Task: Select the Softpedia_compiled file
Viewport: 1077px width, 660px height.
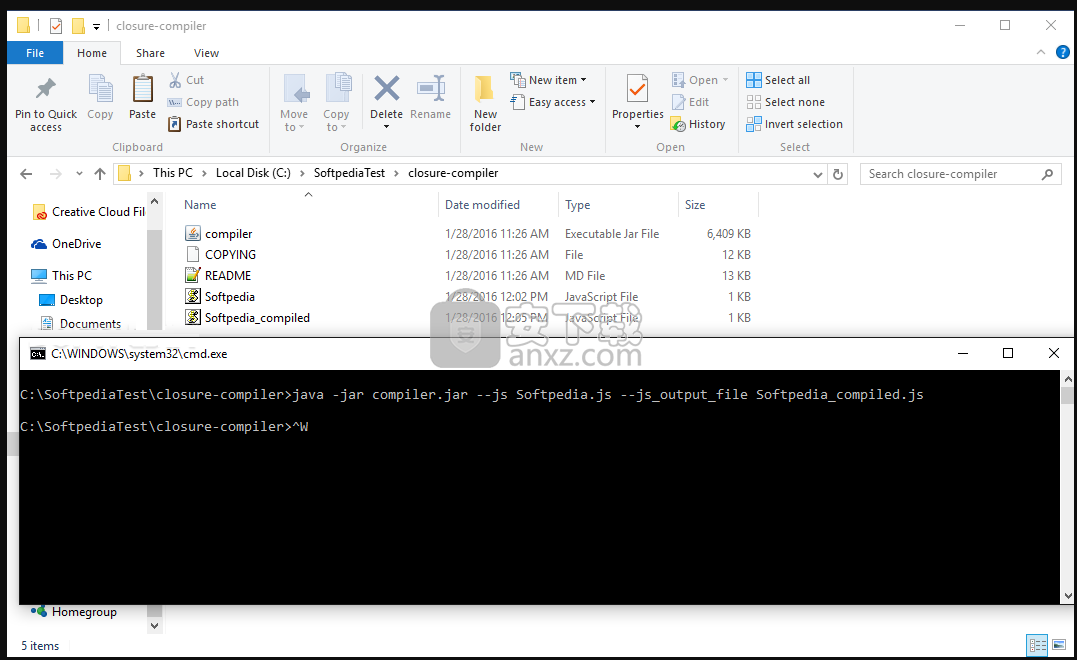Action: tap(257, 318)
